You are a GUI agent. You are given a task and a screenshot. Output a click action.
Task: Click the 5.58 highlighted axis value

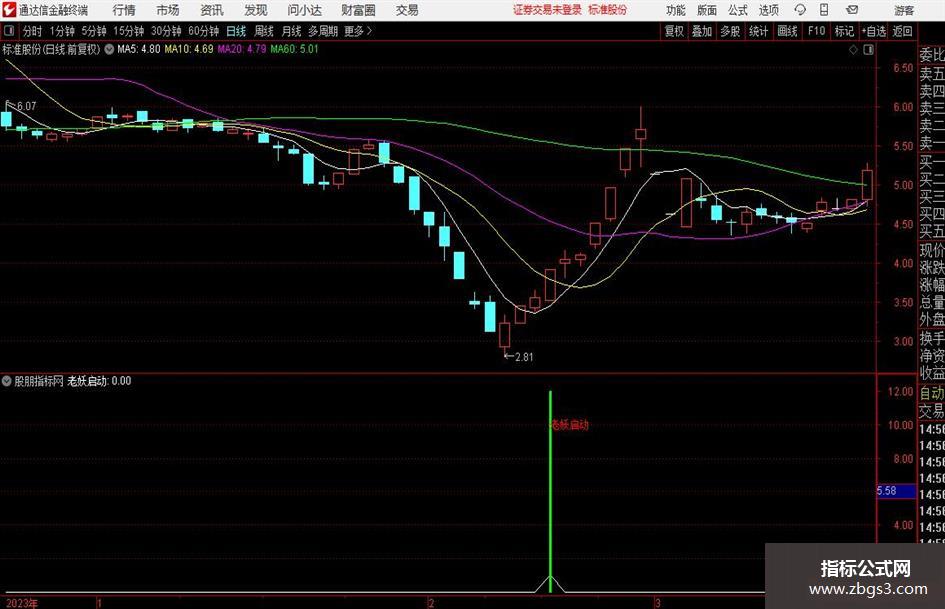(896, 491)
